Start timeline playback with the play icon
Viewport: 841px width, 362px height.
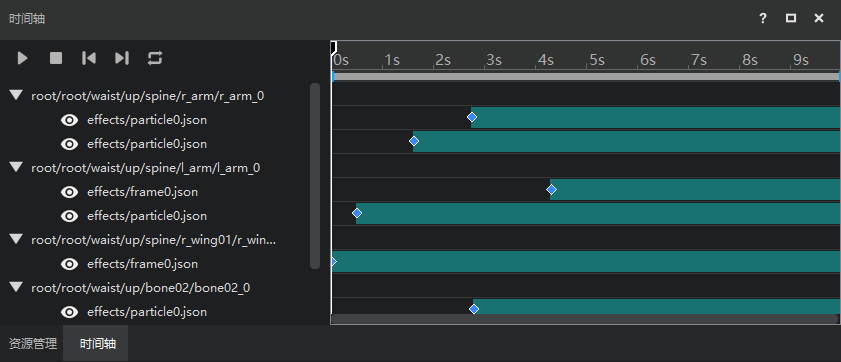tap(22, 58)
